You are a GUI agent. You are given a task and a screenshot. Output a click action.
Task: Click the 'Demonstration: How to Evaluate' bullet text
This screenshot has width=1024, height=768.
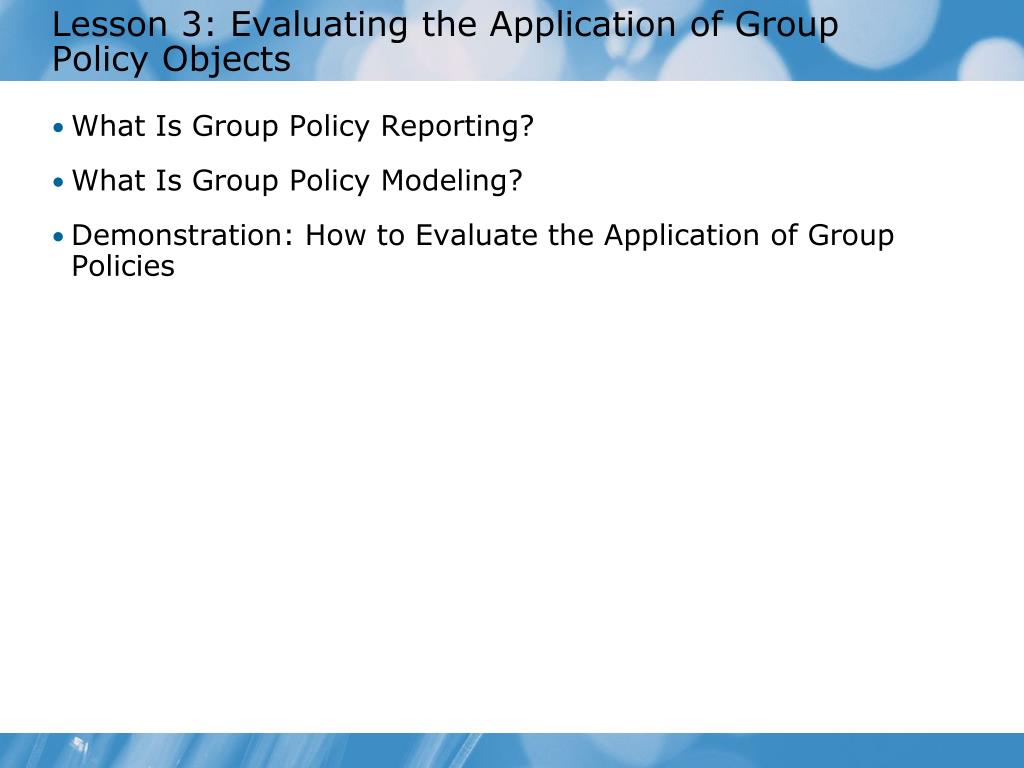point(483,251)
